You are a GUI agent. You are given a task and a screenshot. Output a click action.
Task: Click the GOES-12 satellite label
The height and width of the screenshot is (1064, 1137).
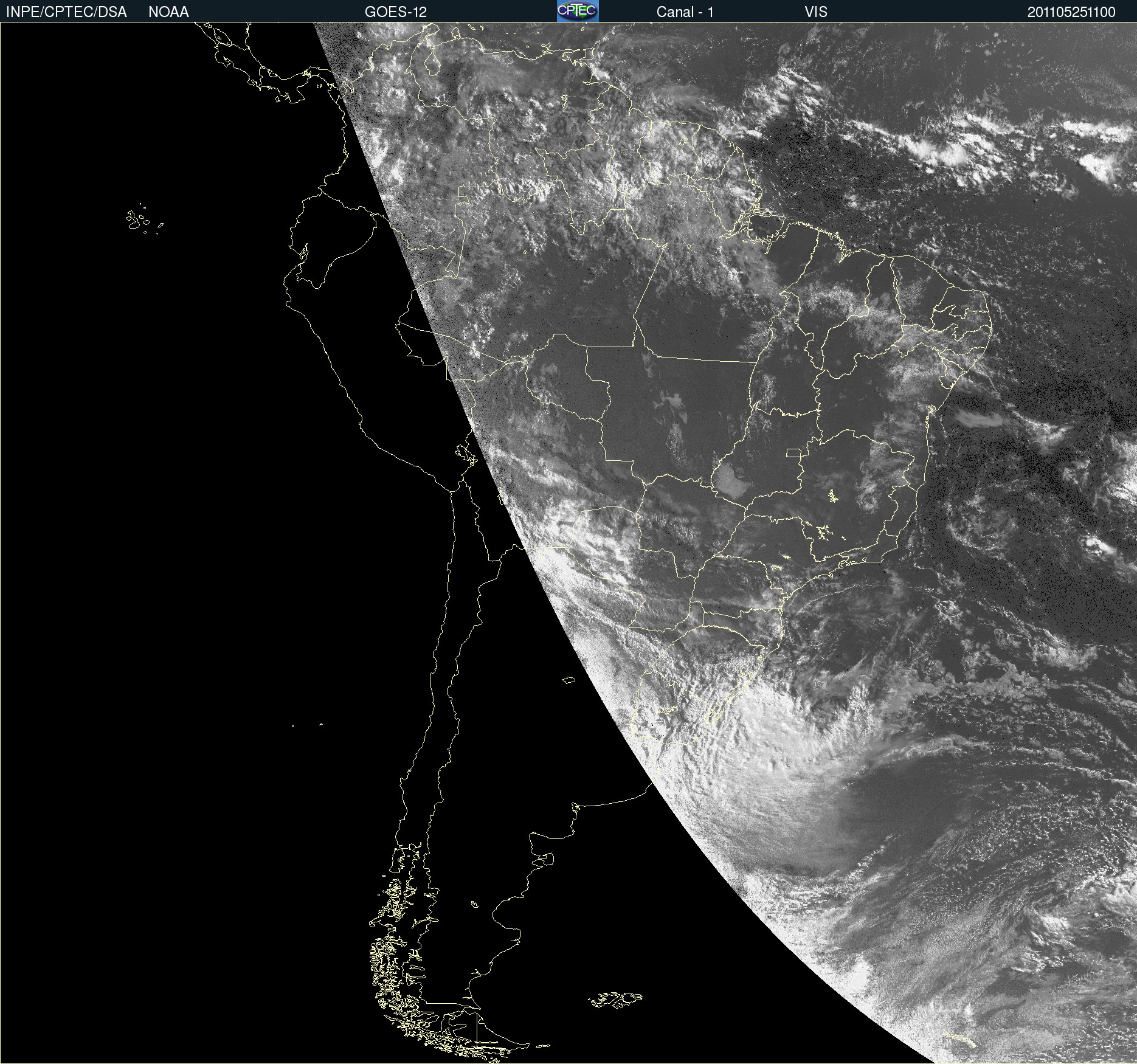pos(396,12)
